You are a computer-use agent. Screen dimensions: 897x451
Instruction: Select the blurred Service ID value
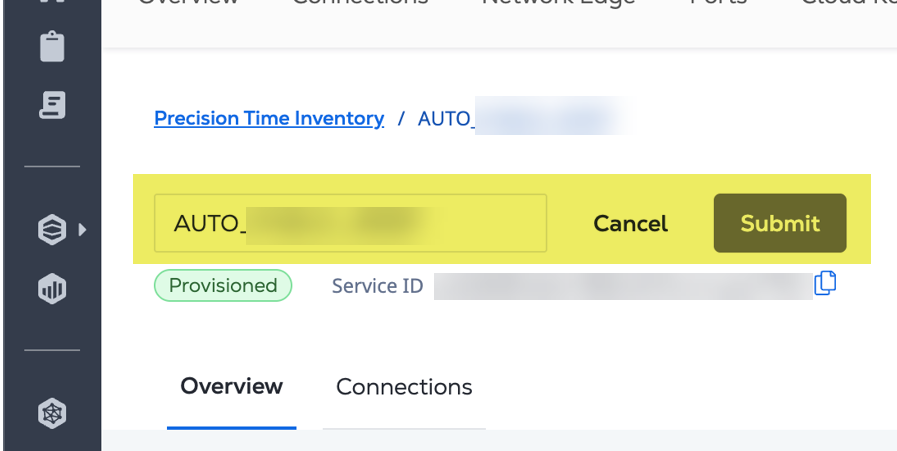click(623, 286)
